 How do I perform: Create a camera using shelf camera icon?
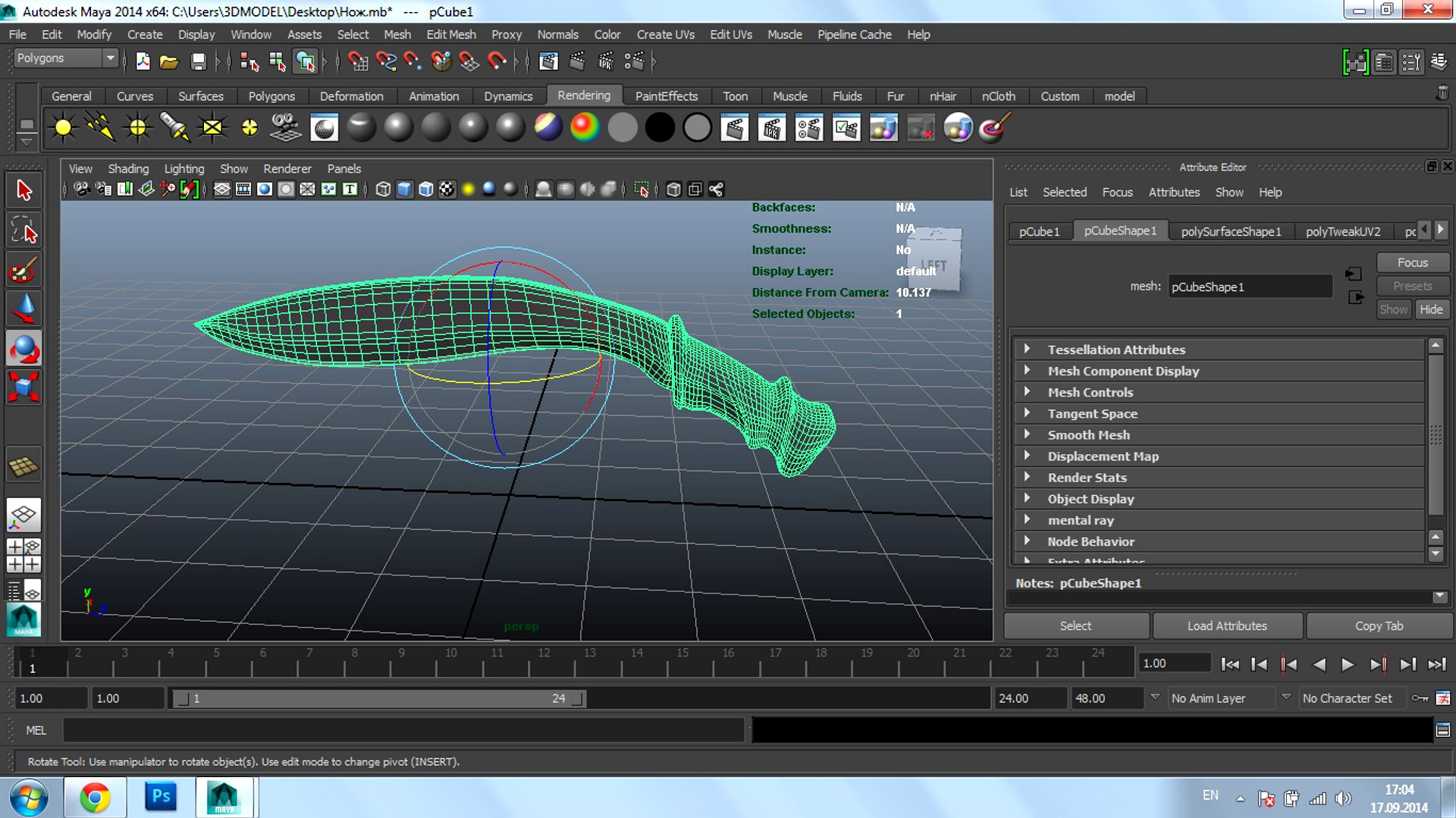tap(287, 128)
